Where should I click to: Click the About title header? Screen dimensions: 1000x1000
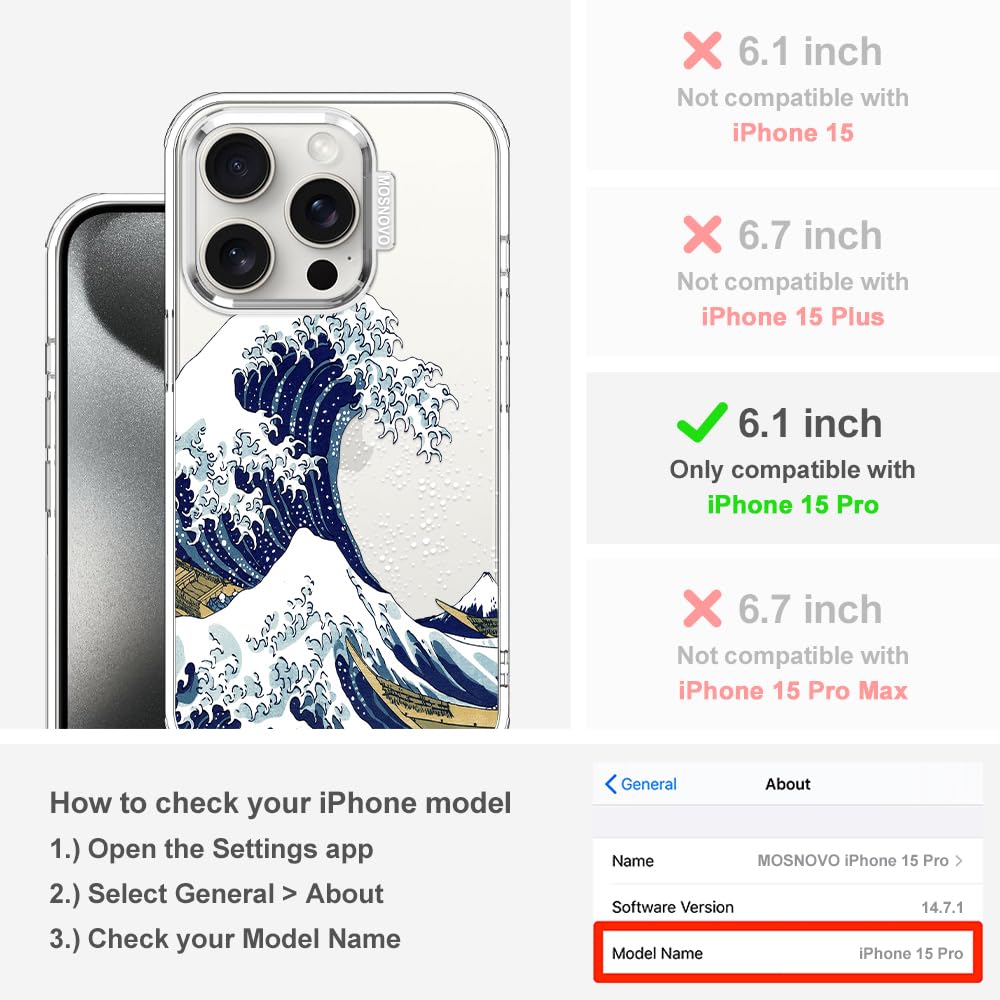[788, 784]
